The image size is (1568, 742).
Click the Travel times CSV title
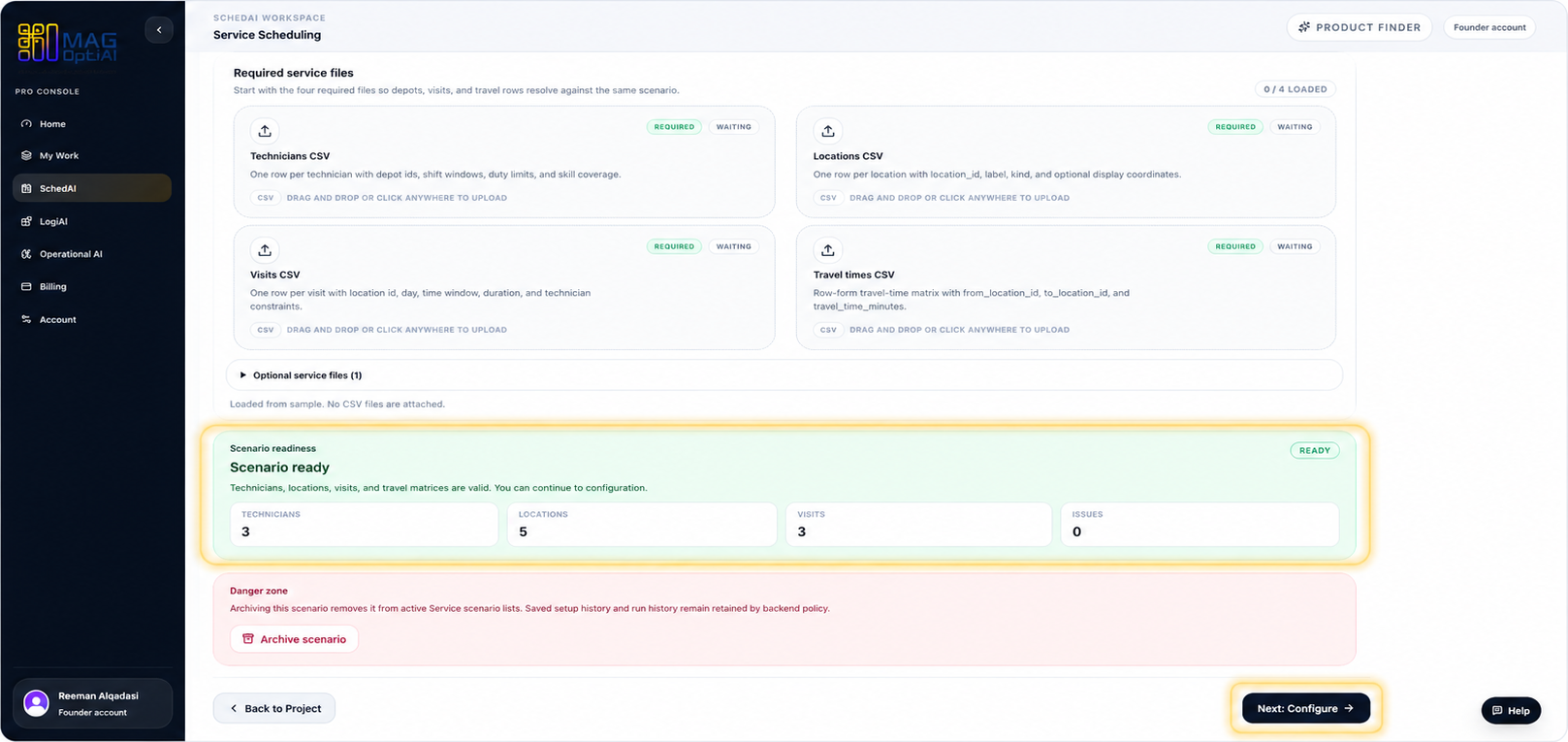coord(853,274)
